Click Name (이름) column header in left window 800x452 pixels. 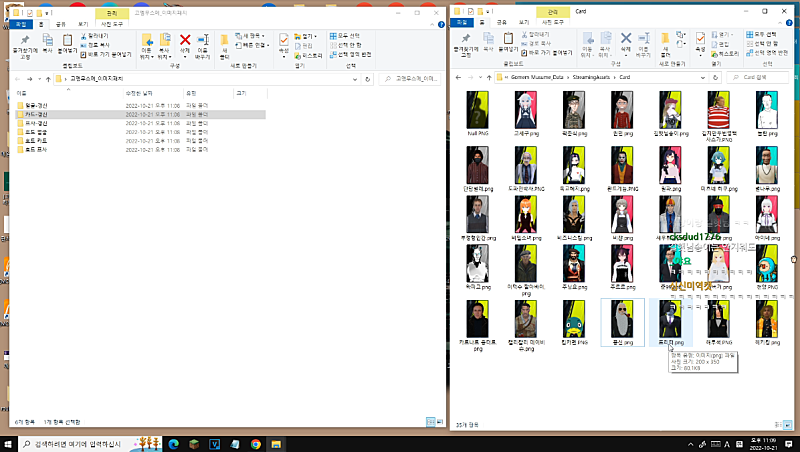tap(68, 93)
